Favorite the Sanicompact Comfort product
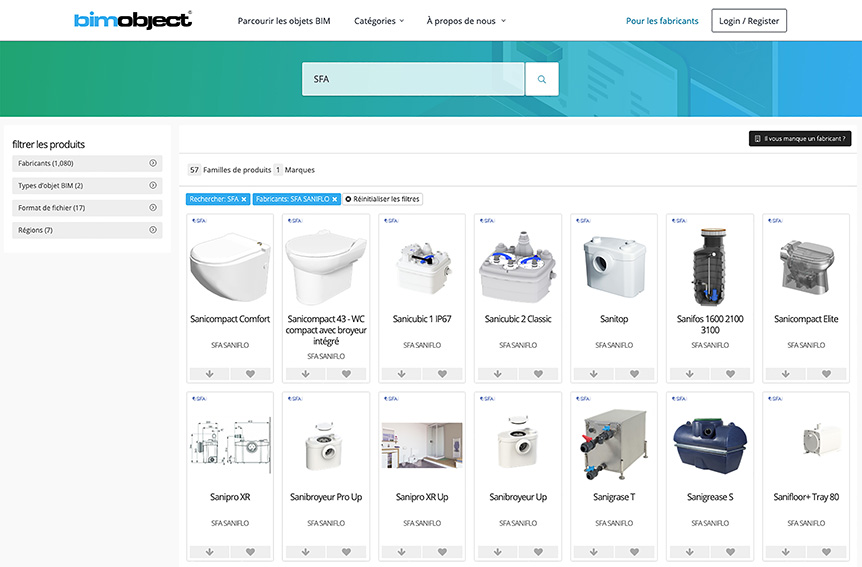 [250, 374]
